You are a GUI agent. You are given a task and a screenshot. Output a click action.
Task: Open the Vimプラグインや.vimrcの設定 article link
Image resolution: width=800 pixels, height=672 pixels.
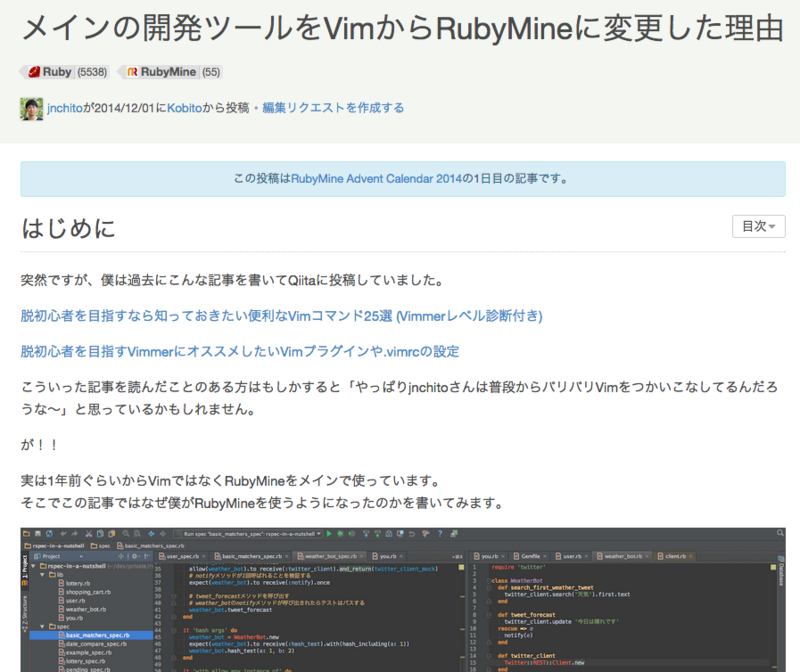240,352
